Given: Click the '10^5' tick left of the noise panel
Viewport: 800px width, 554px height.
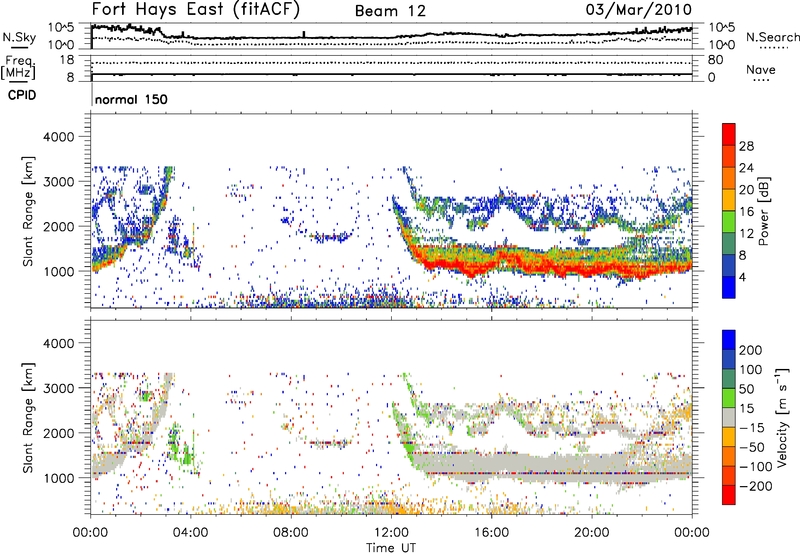Looking at the screenshot, I should (x=61, y=28).
